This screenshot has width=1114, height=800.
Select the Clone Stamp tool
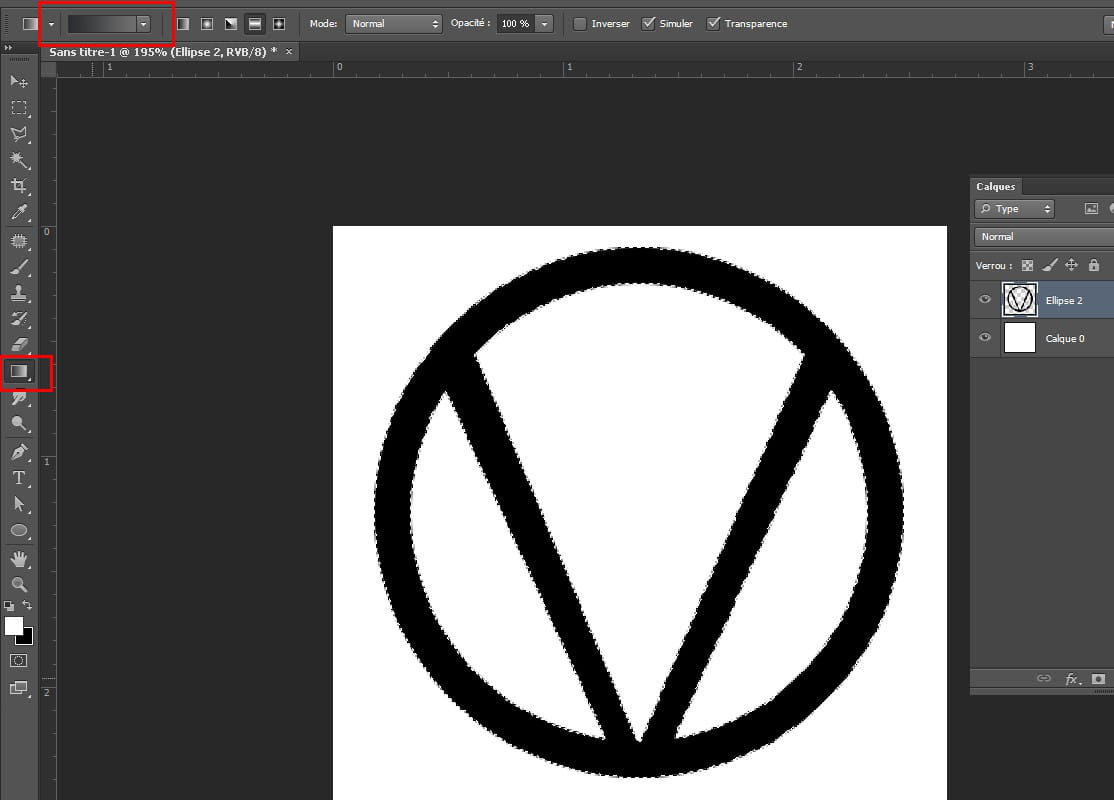coord(19,293)
